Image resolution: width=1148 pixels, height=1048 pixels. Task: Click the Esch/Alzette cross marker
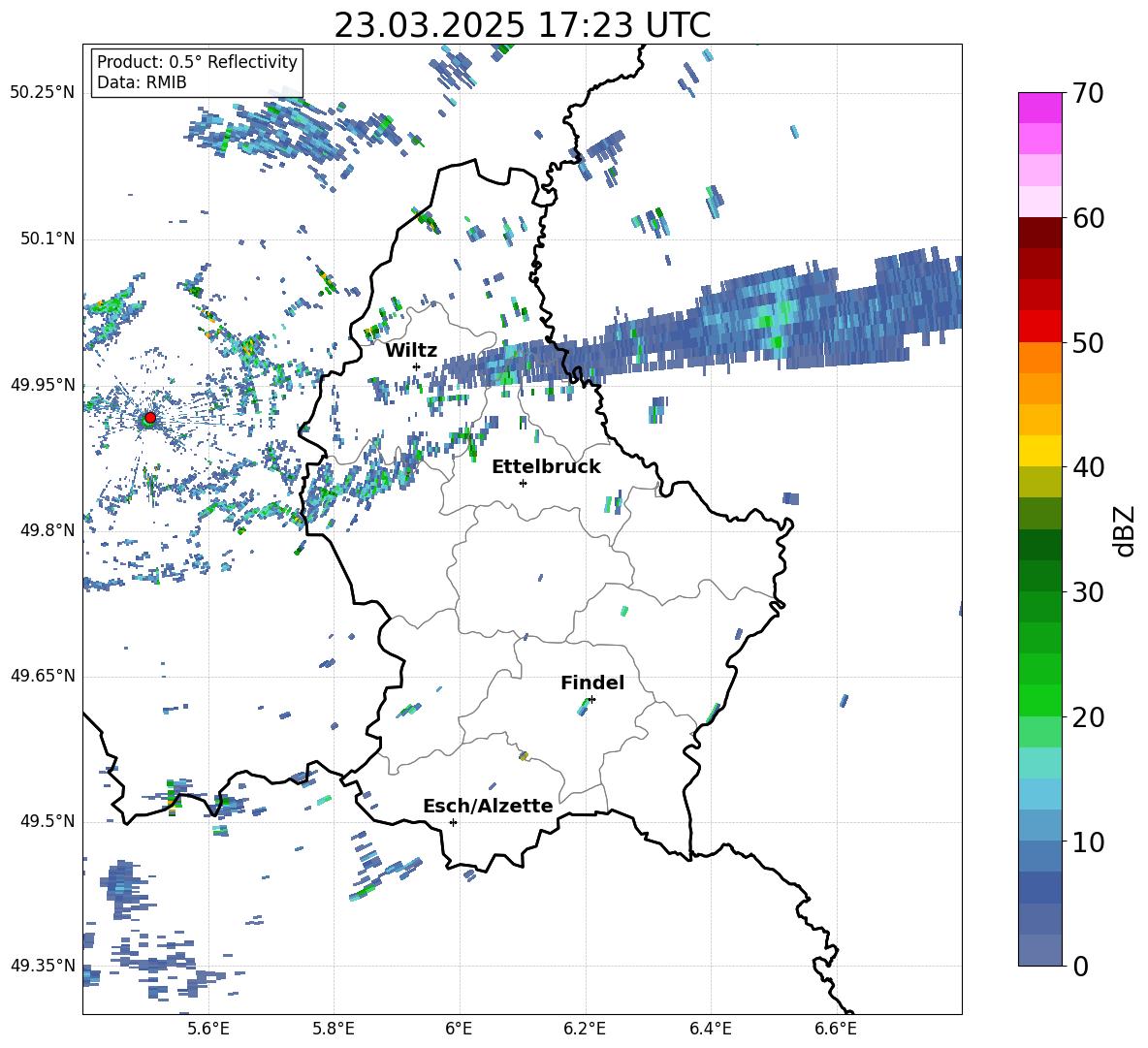tap(453, 822)
